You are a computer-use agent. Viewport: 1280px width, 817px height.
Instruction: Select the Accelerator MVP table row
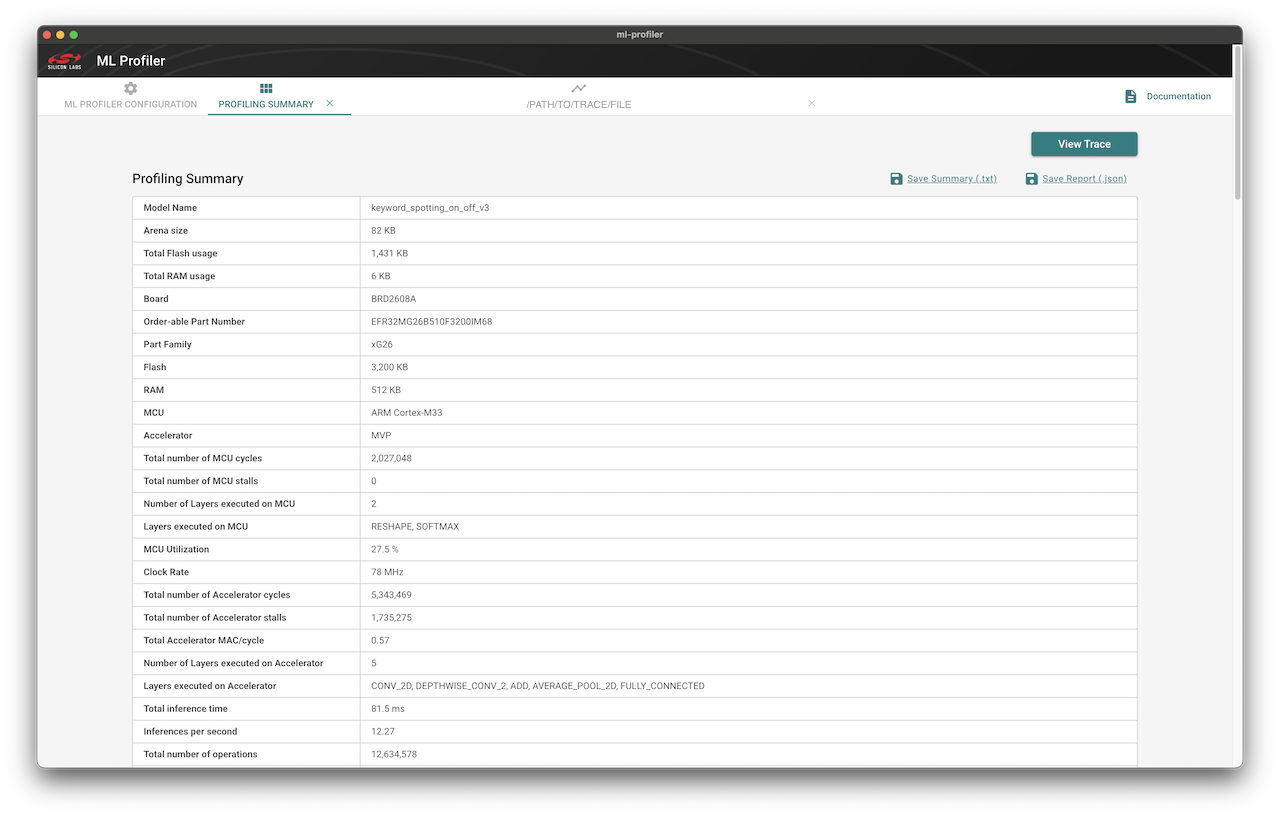(x=634, y=435)
